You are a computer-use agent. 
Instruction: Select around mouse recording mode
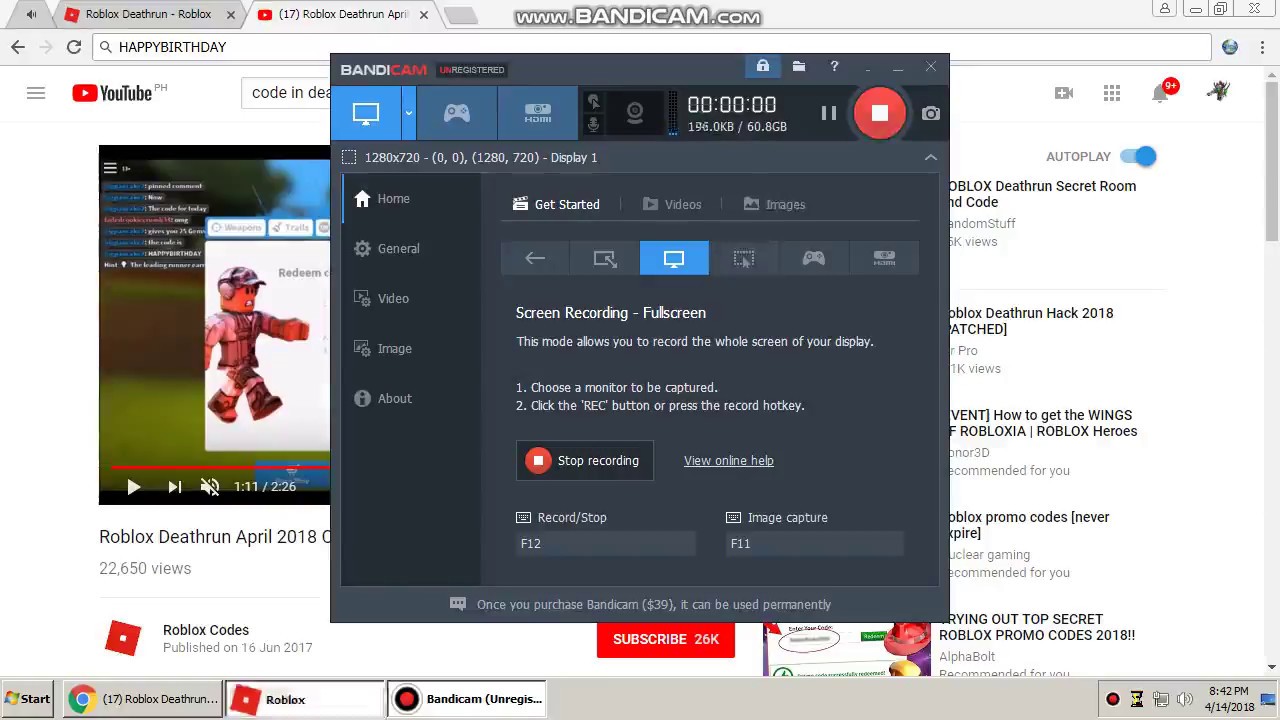[744, 258]
